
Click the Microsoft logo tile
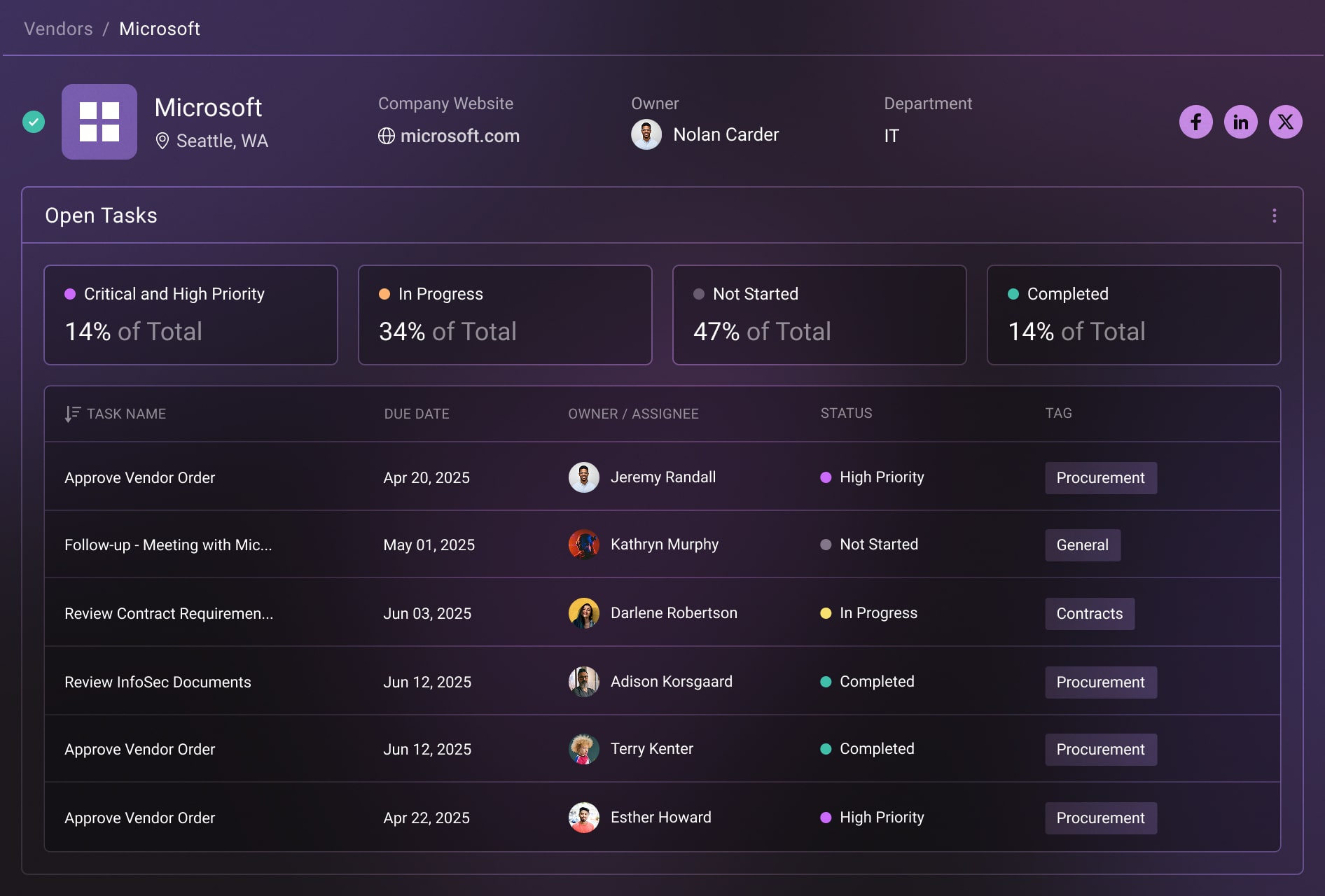[x=99, y=122]
